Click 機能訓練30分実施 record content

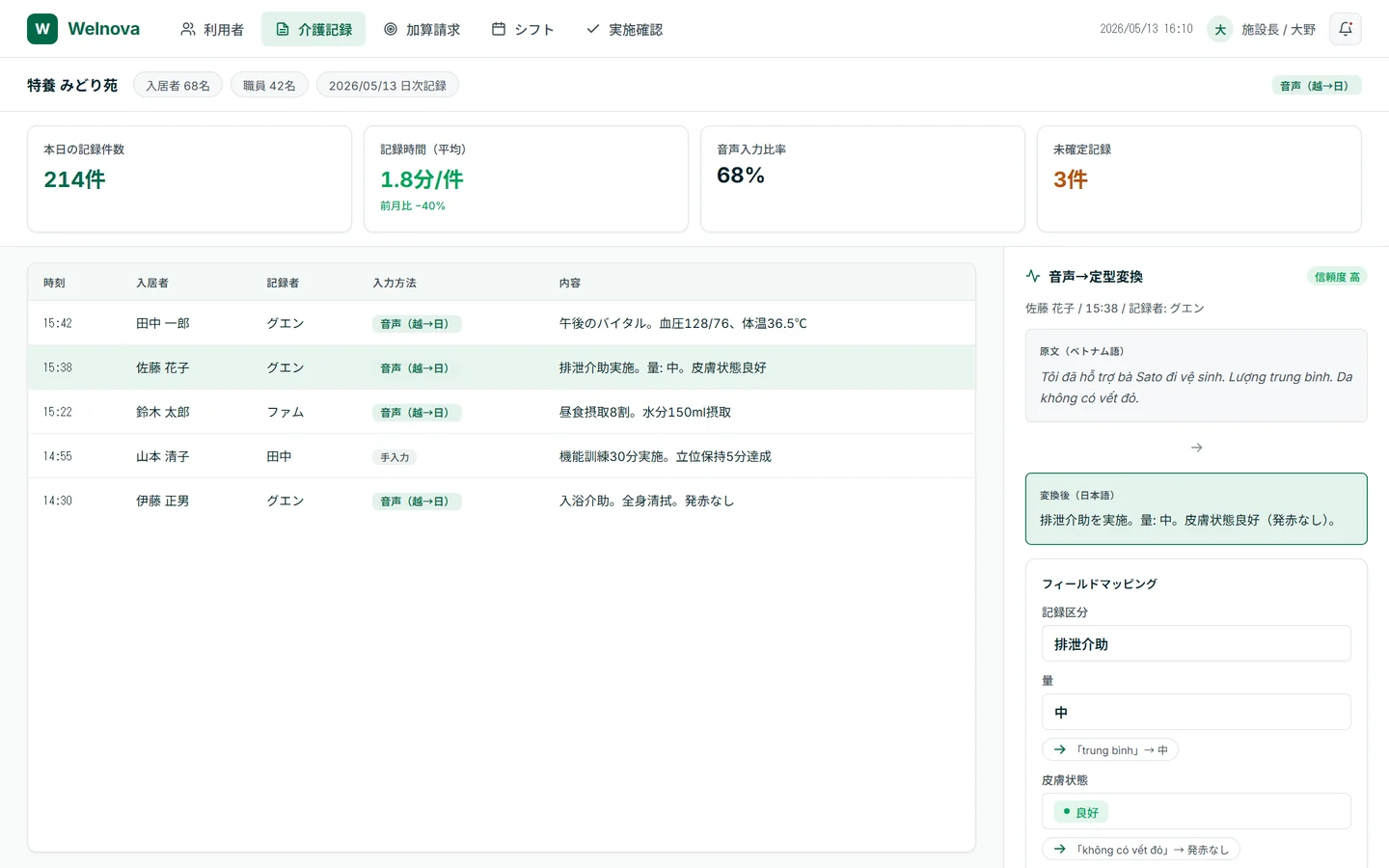coord(666,456)
